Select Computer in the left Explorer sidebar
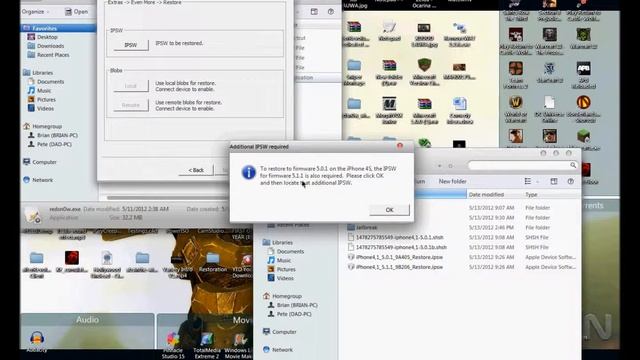 [x=40, y=162]
